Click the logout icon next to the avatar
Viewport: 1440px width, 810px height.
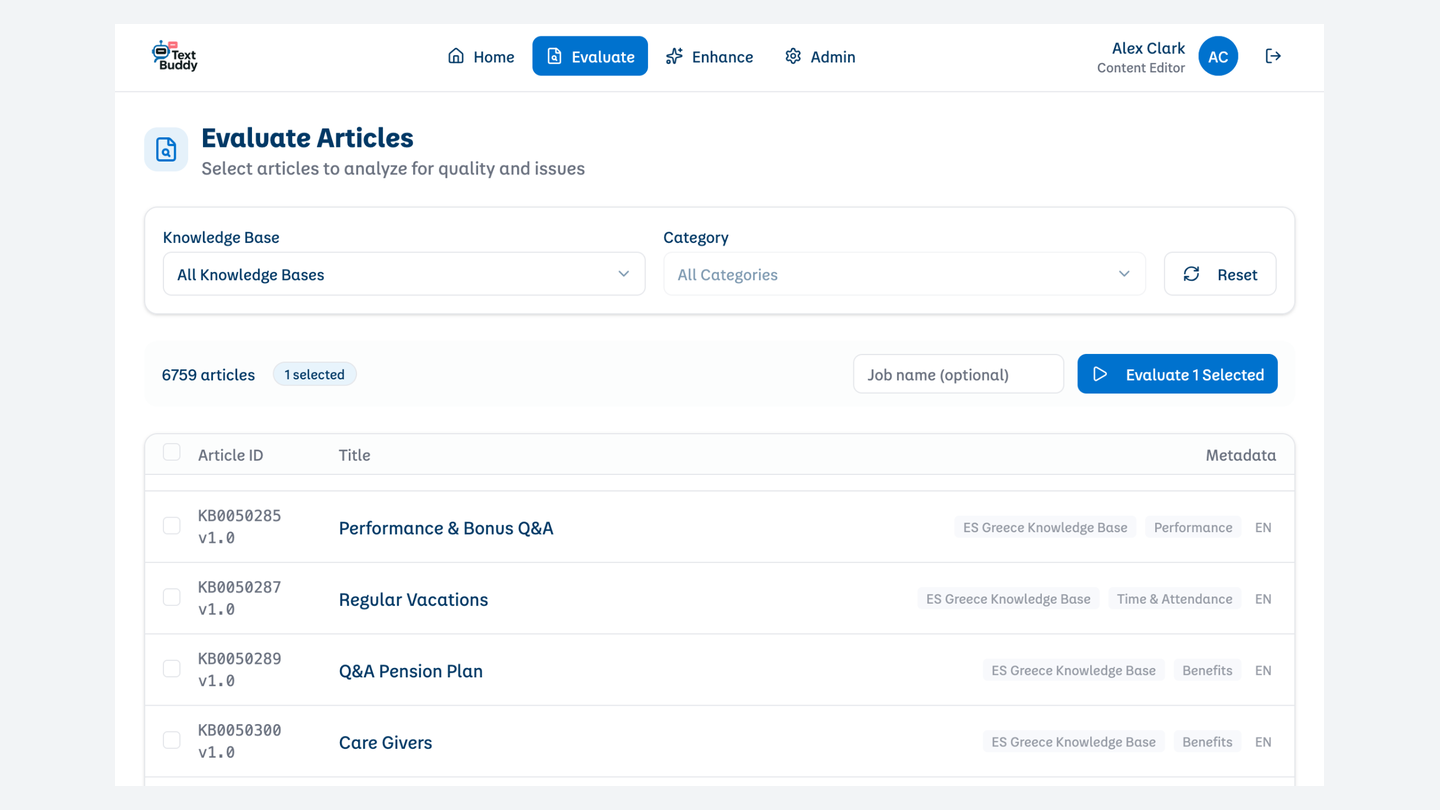(1273, 56)
